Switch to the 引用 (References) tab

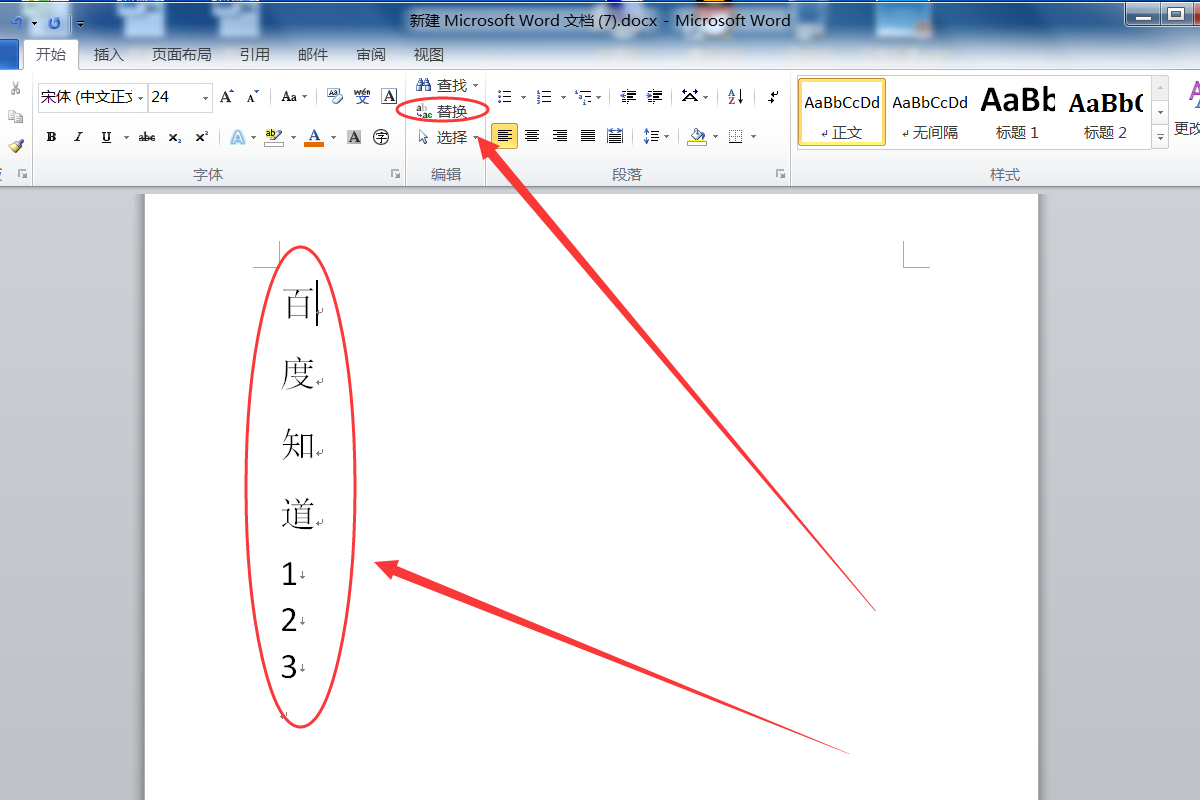pos(255,55)
